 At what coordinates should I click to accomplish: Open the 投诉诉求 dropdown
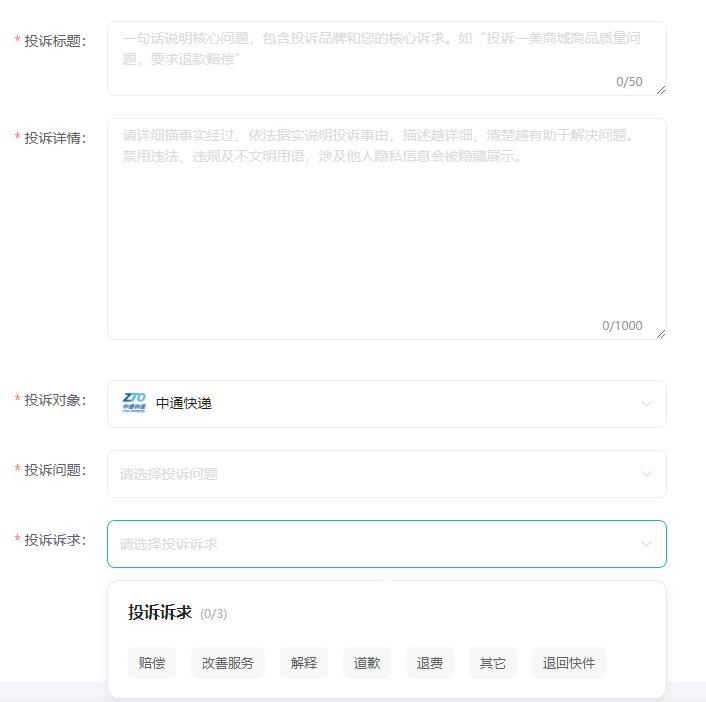[386, 544]
